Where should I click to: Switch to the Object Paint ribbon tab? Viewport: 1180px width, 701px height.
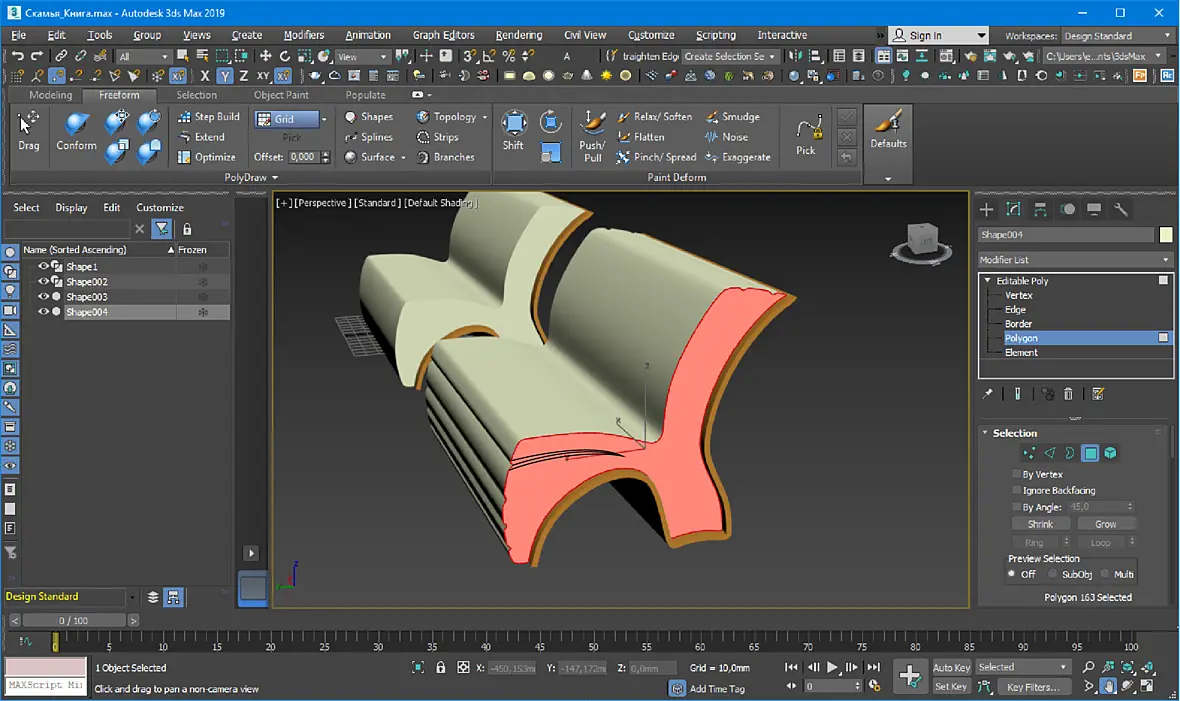pyautogui.click(x=281, y=95)
